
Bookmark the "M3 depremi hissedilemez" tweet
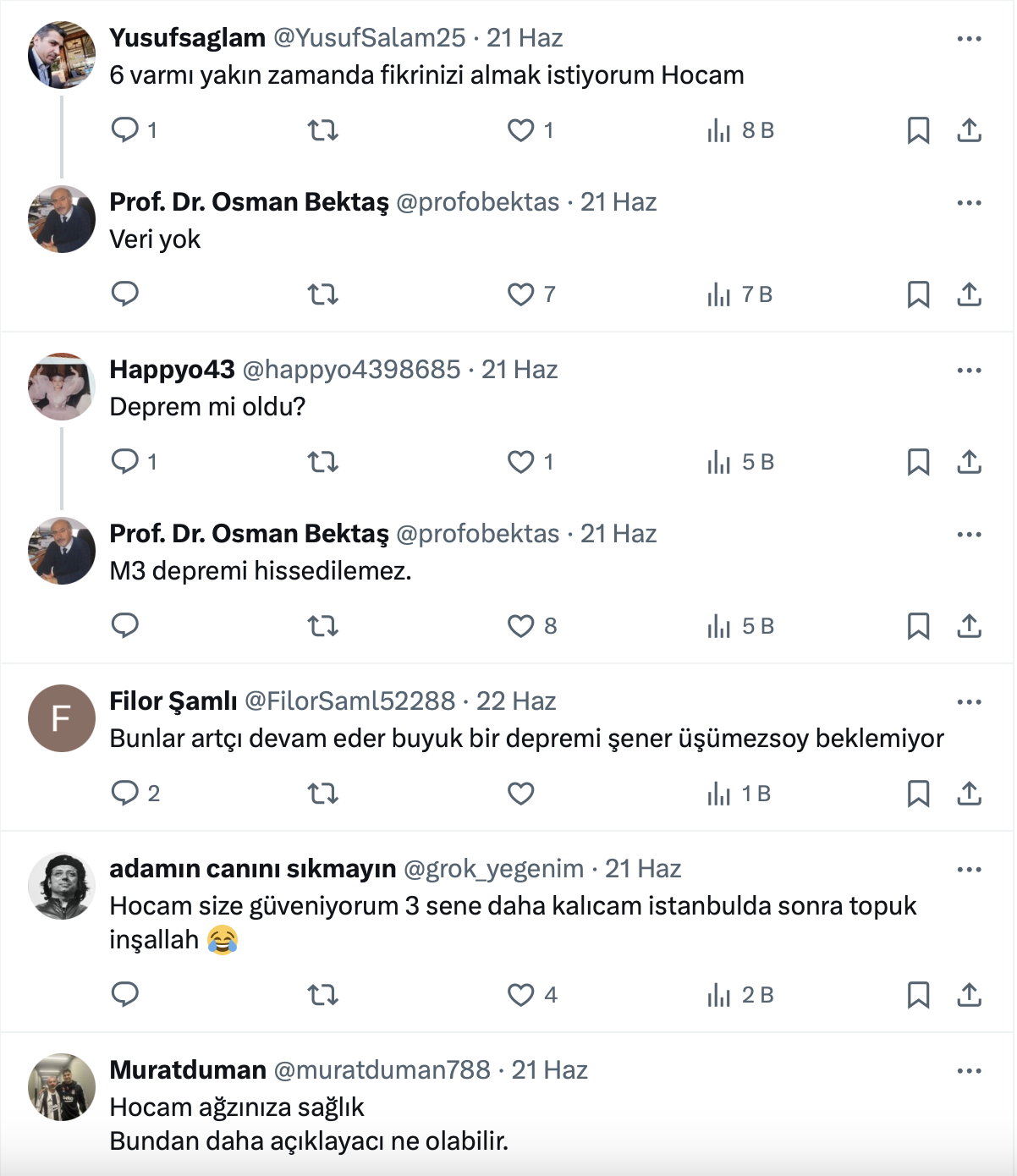[918, 626]
